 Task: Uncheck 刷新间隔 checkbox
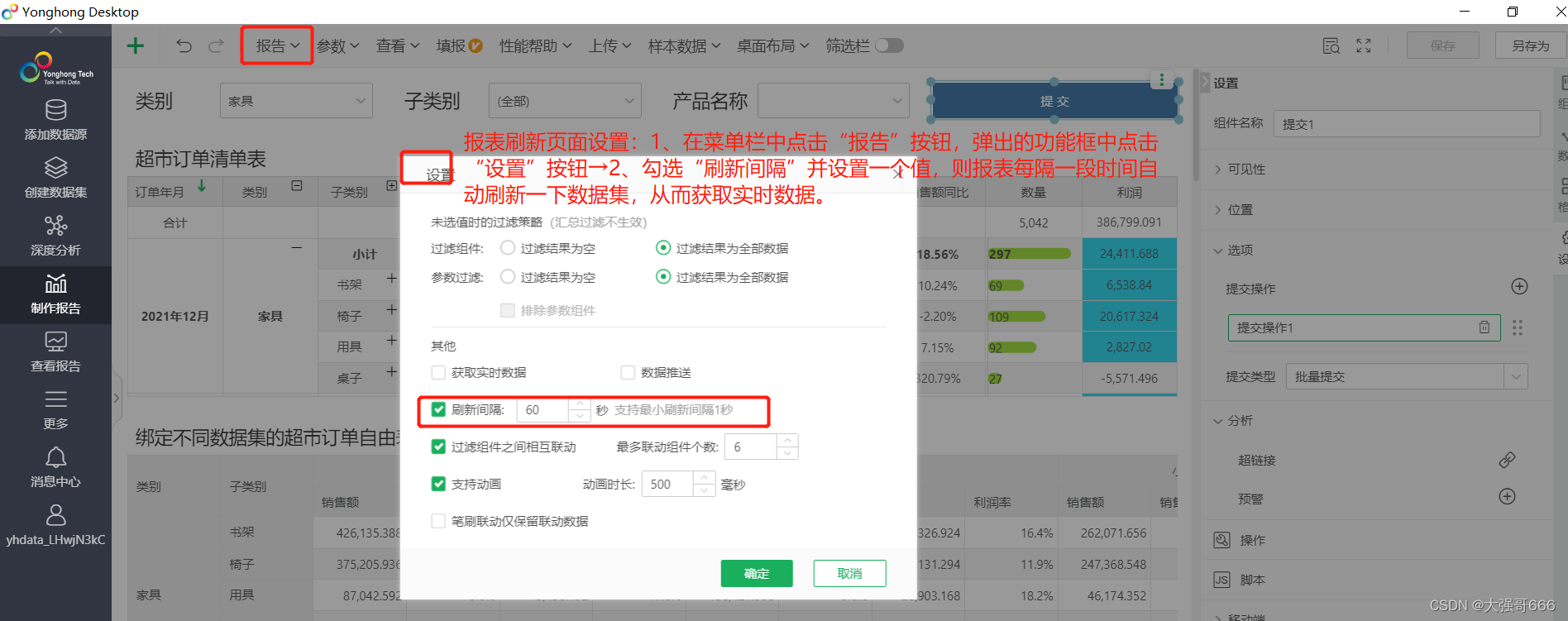click(438, 409)
